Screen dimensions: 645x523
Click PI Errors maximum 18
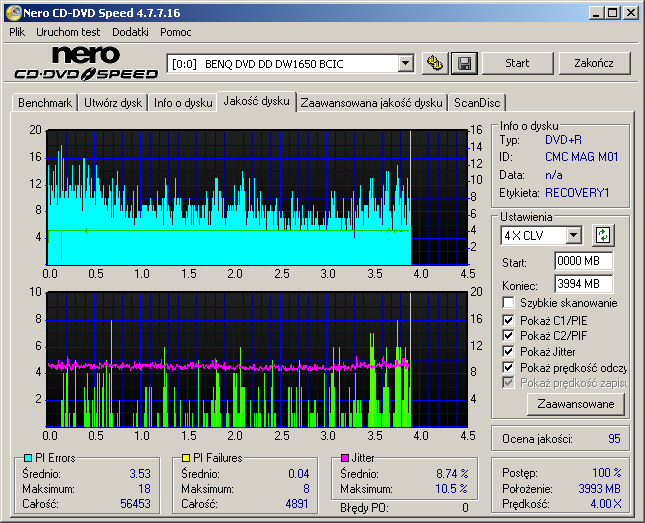[x=144, y=489]
